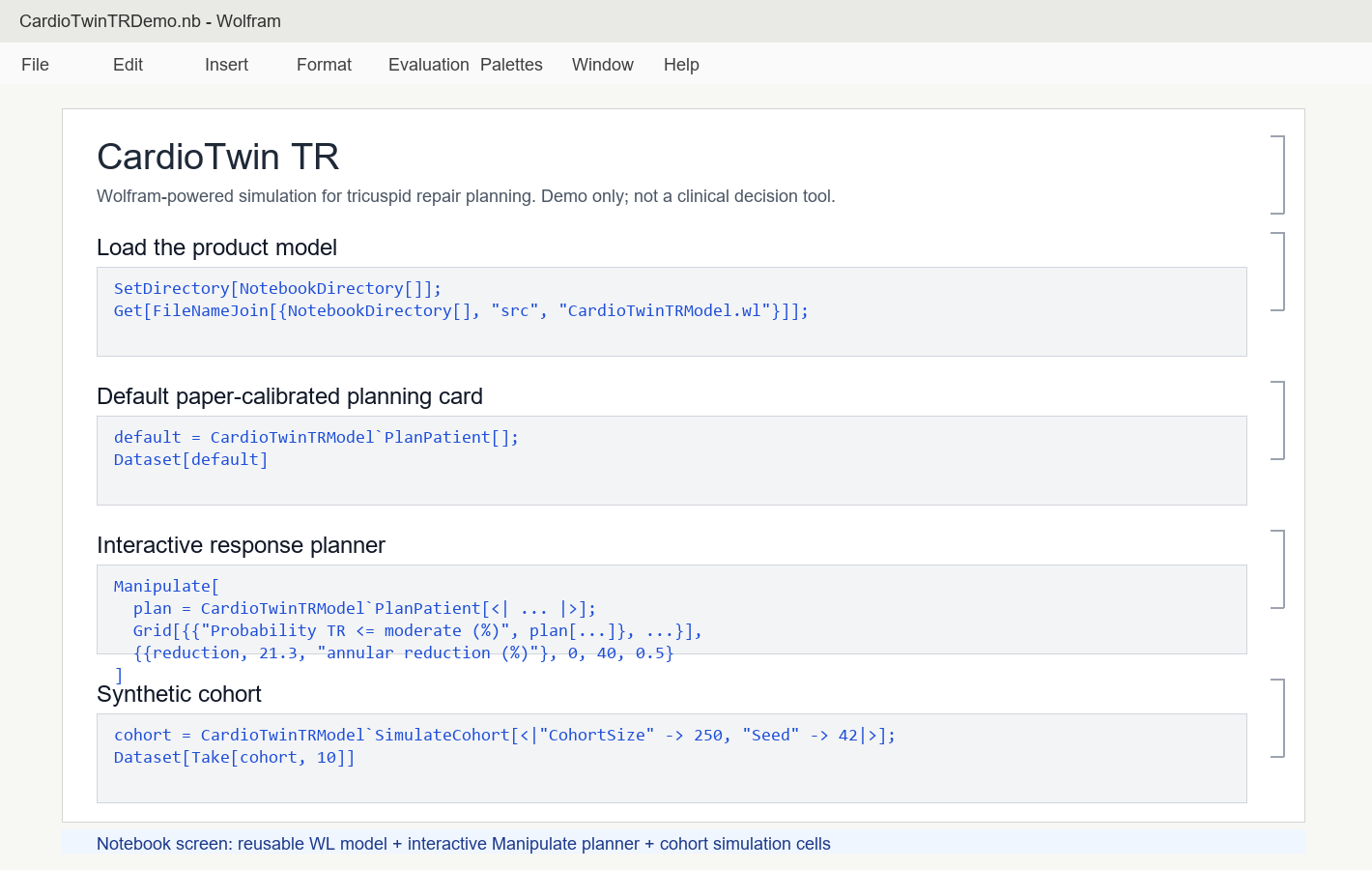The height and width of the screenshot is (870, 1372).
Task: Place cursor in Get[FileNameJoin...] code line
Action: coord(461,310)
